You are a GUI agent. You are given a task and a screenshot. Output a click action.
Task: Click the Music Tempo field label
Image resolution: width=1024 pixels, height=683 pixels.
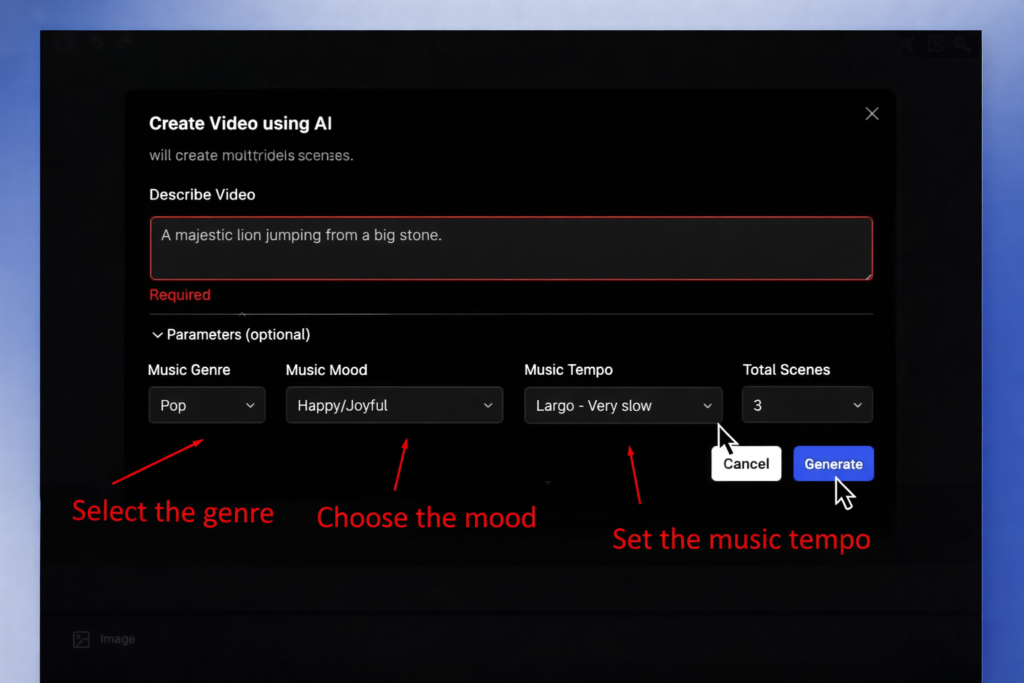click(568, 370)
